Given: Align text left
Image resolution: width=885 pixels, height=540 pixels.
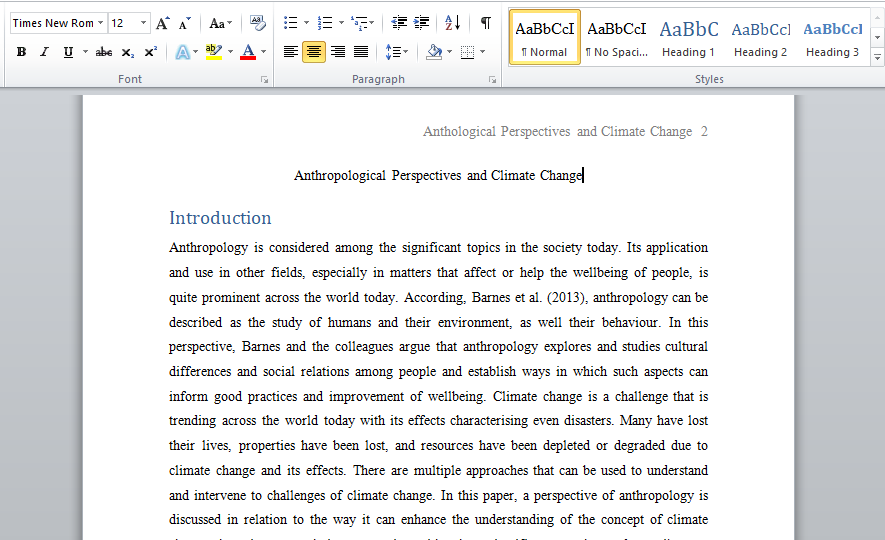Looking at the screenshot, I should (291, 52).
